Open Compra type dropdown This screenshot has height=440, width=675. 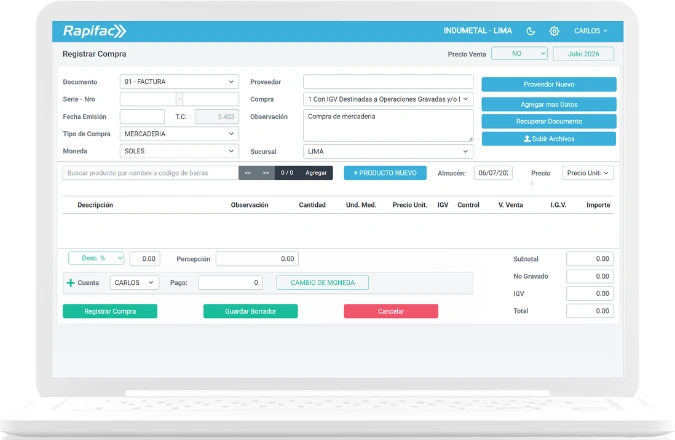coord(388,99)
